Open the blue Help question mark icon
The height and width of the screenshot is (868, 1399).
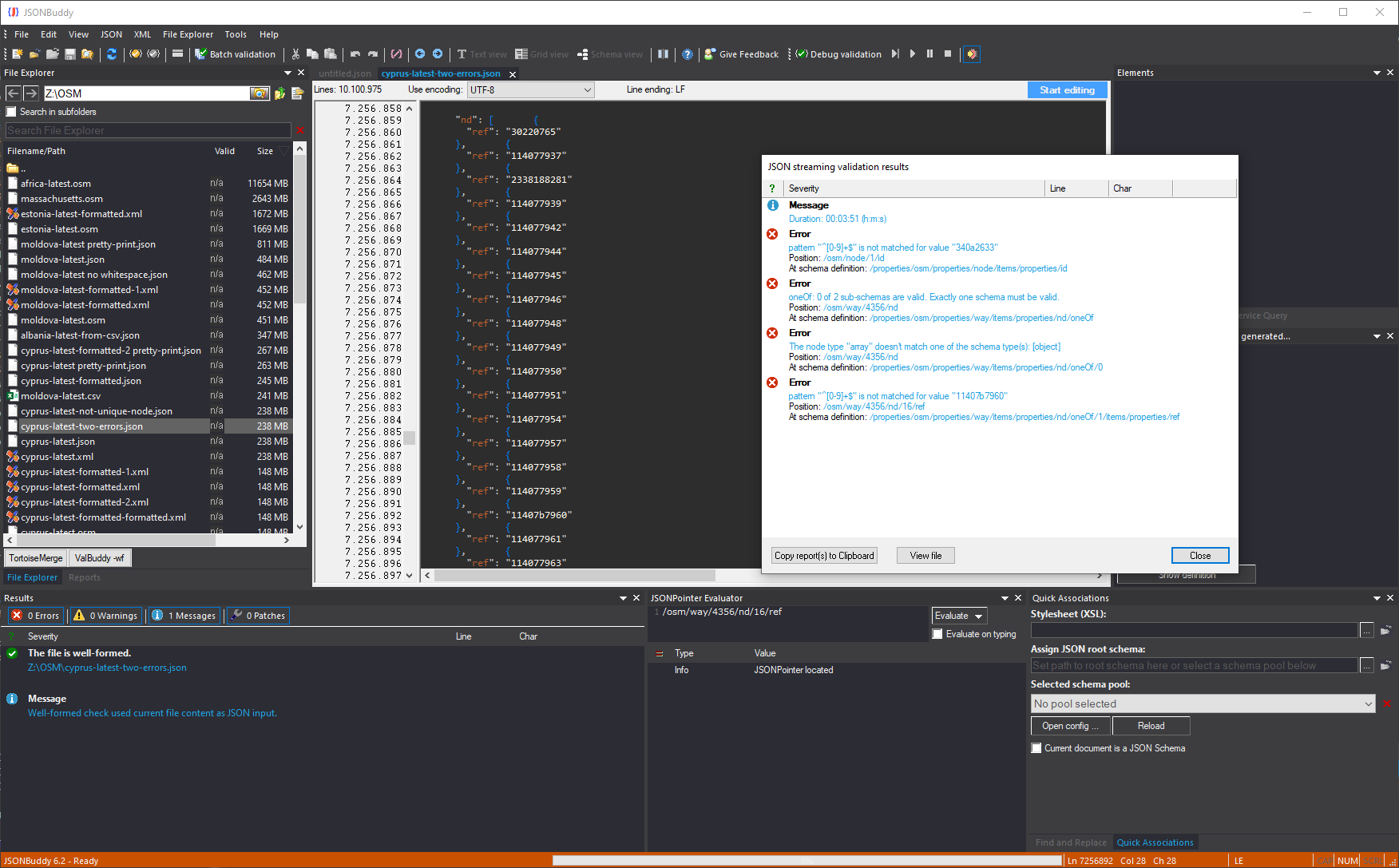click(688, 54)
